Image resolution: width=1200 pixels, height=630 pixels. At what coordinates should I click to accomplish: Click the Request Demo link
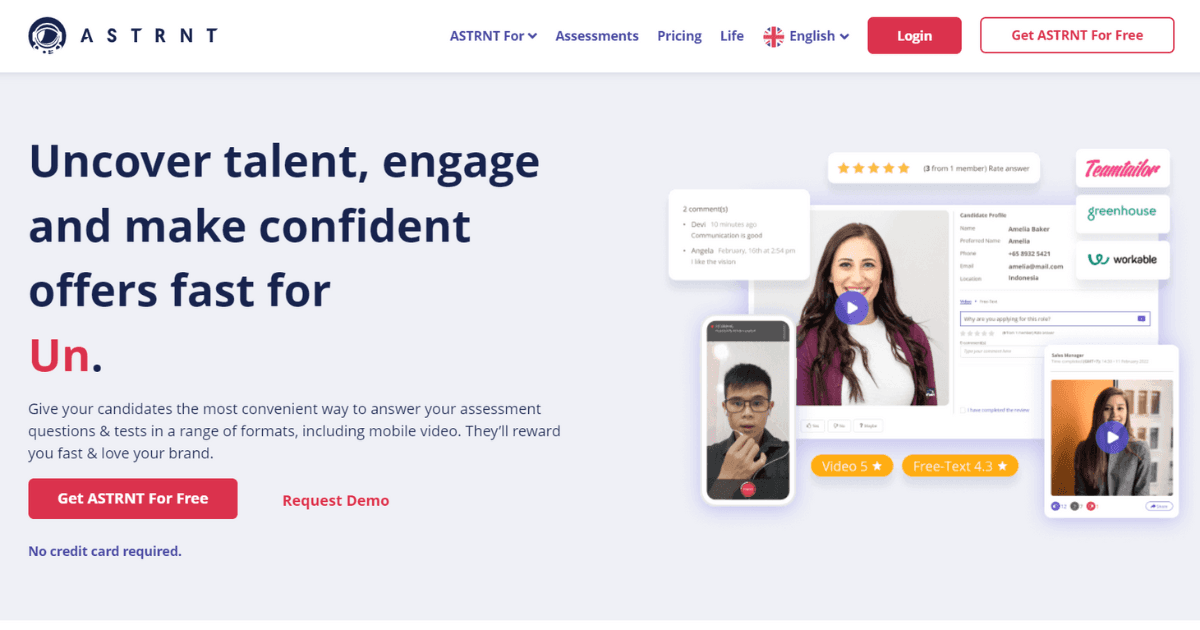(x=336, y=501)
